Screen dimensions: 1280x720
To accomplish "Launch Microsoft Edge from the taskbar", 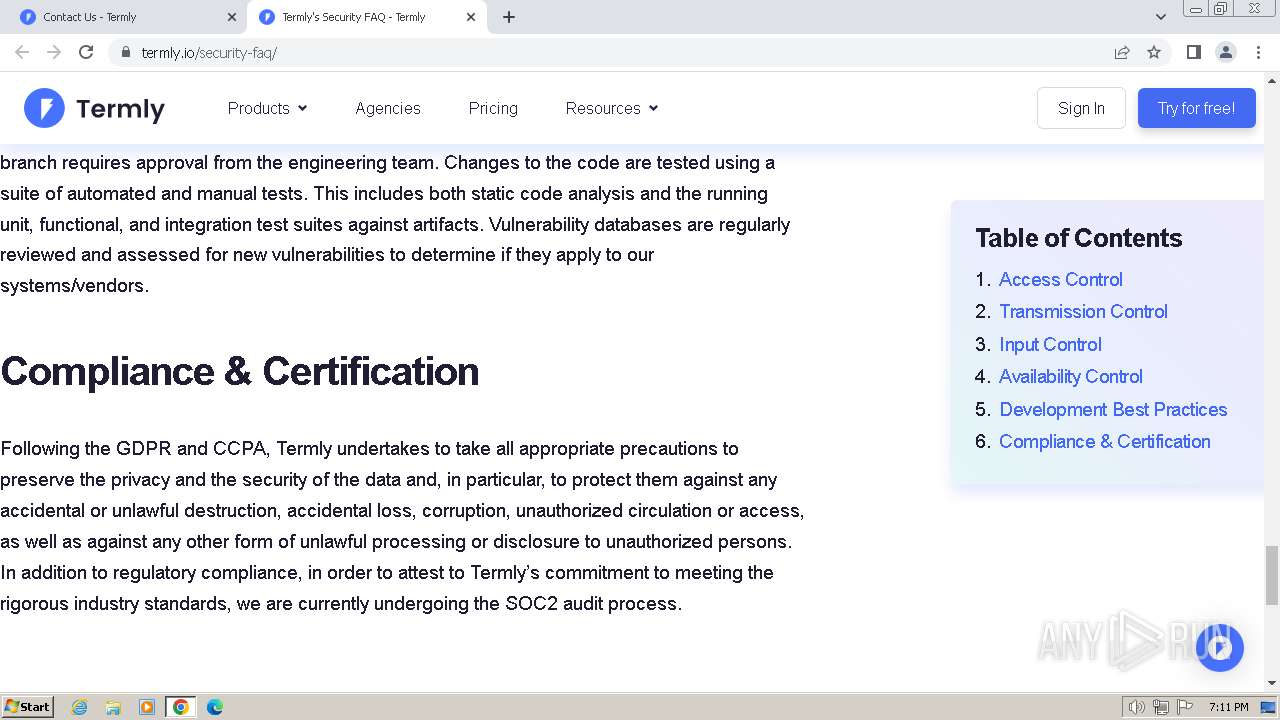I will coord(215,707).
